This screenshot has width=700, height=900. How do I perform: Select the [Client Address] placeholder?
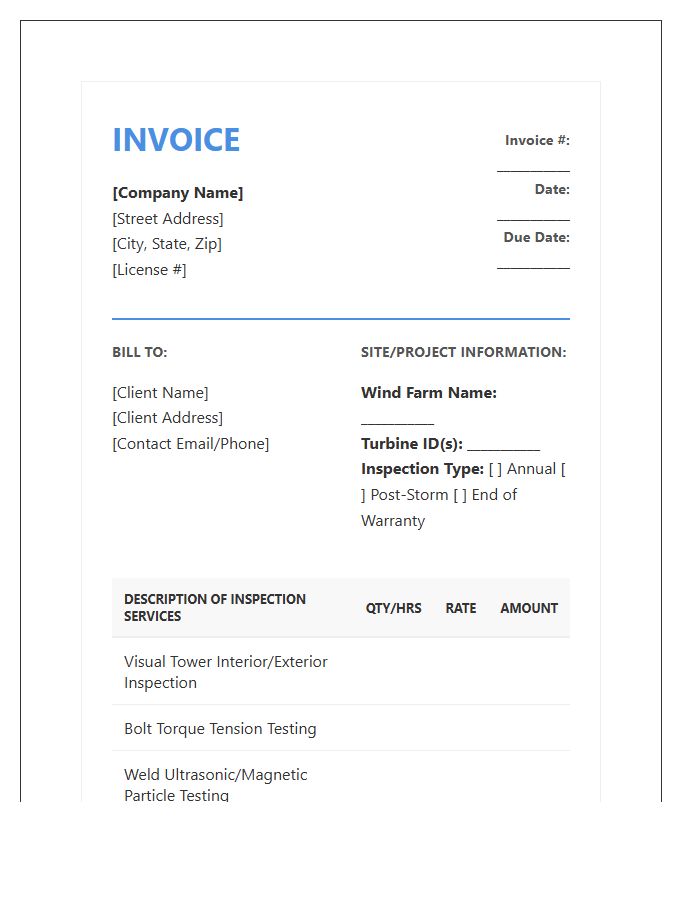[168, 418]
